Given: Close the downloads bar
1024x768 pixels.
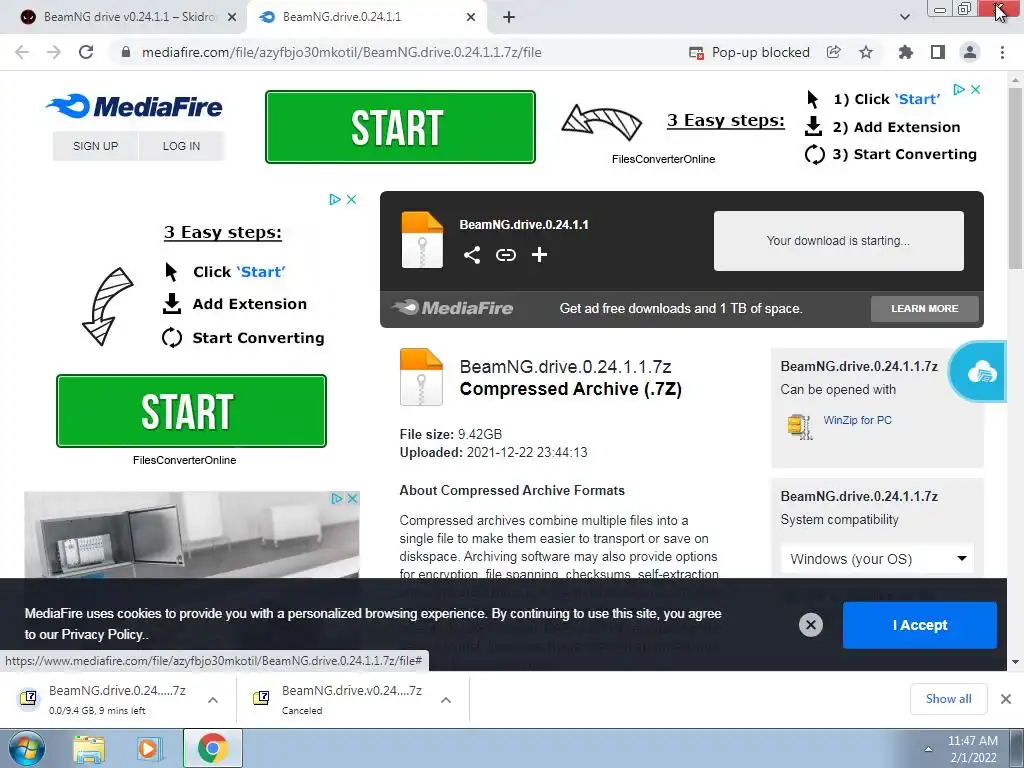Looking at the screenshot, I should coord(1006,699).
